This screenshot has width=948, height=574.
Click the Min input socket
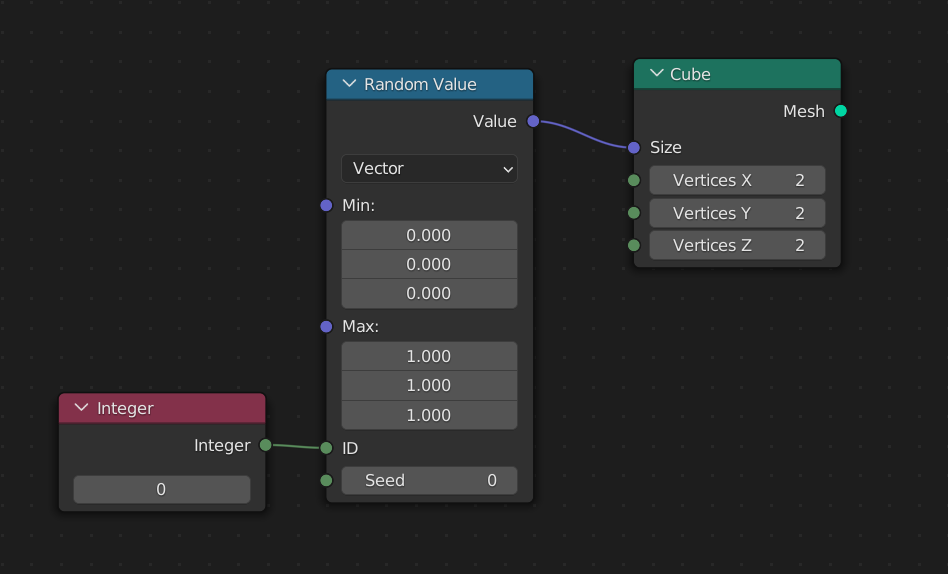click(x=326, y=205)
